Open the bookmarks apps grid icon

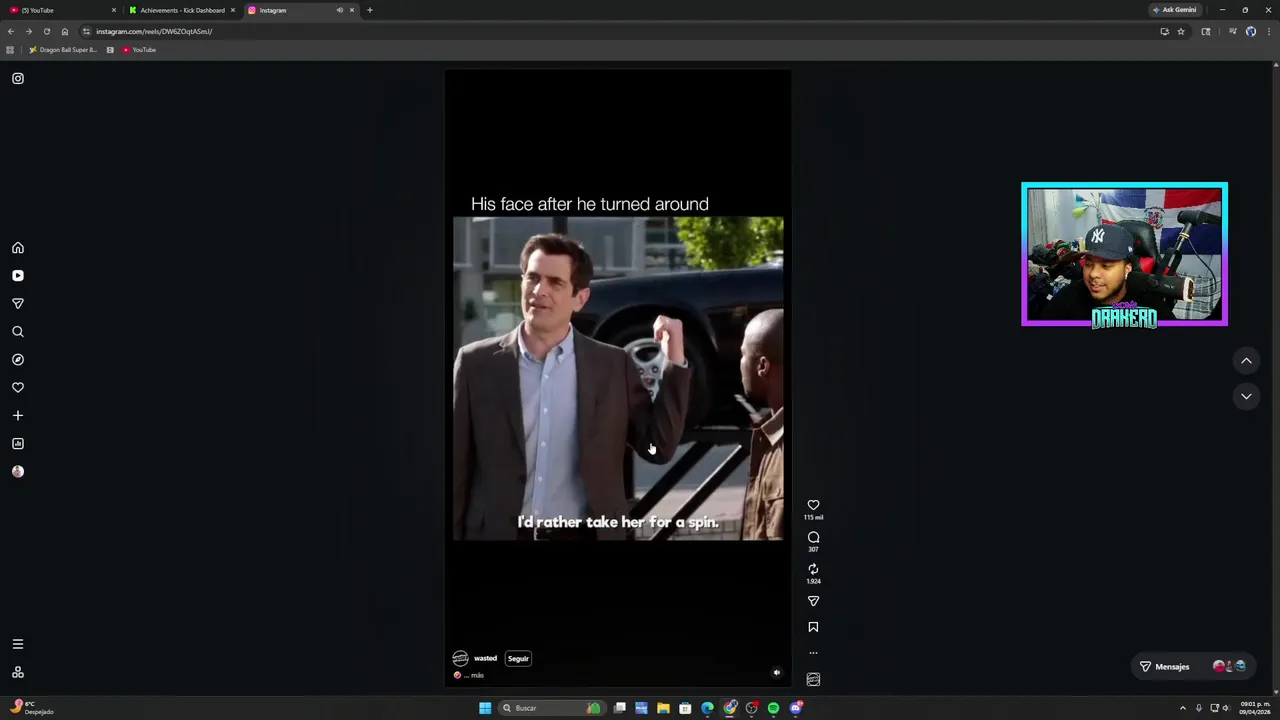coord(10,50)
